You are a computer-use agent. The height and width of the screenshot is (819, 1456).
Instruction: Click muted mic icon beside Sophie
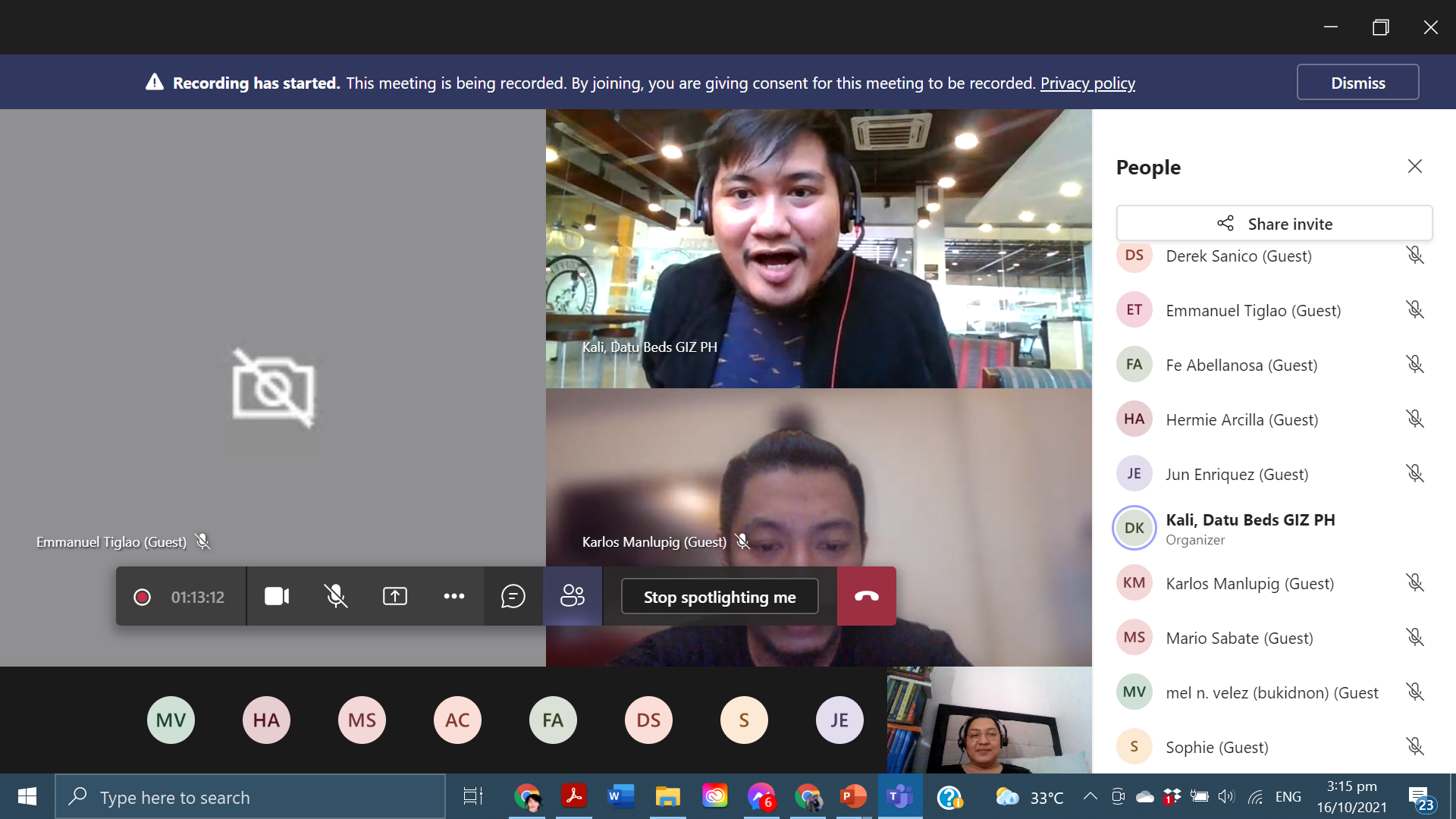coord(1414,747)
